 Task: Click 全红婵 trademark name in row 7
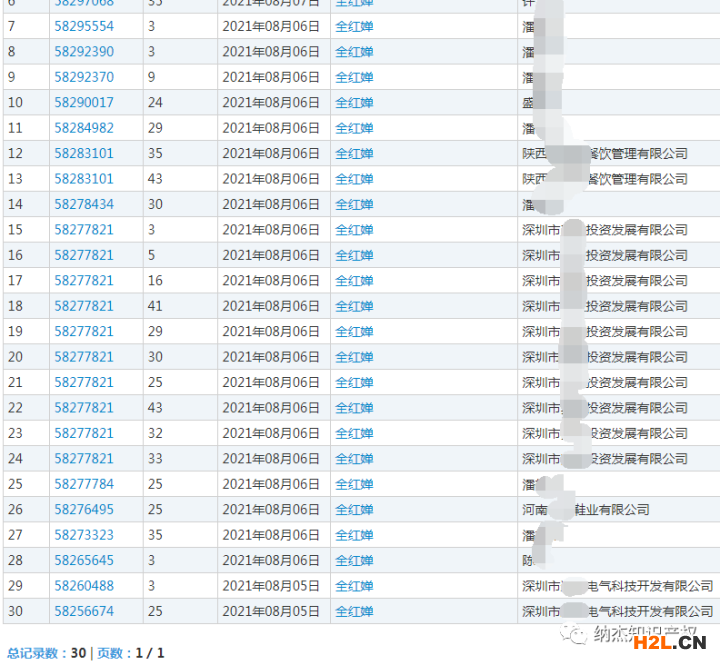[354, 26]
